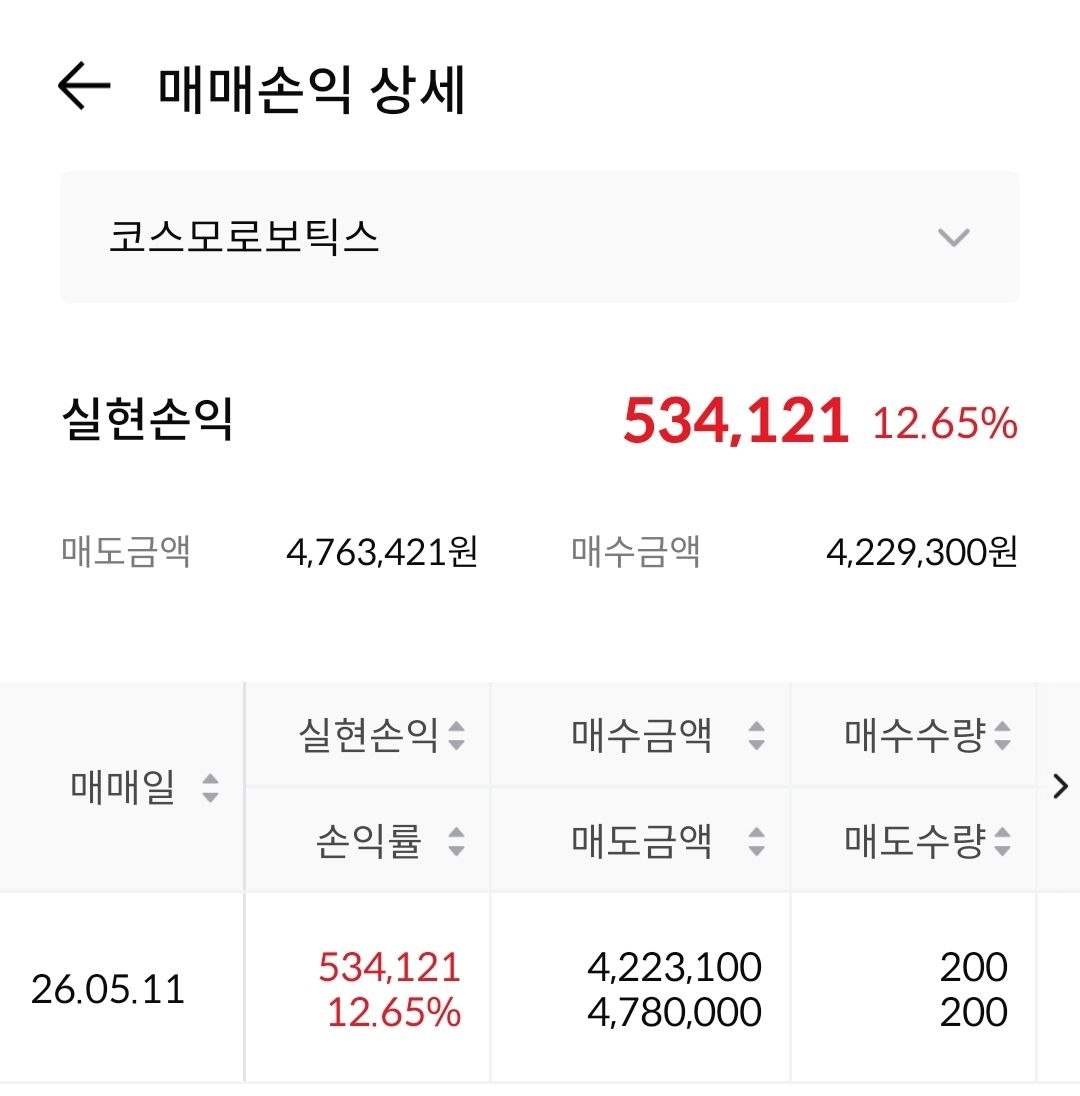Sort by 매매일 using its sort arrows
Viewport: 1080px width, 1096px height.
point(210,788)
